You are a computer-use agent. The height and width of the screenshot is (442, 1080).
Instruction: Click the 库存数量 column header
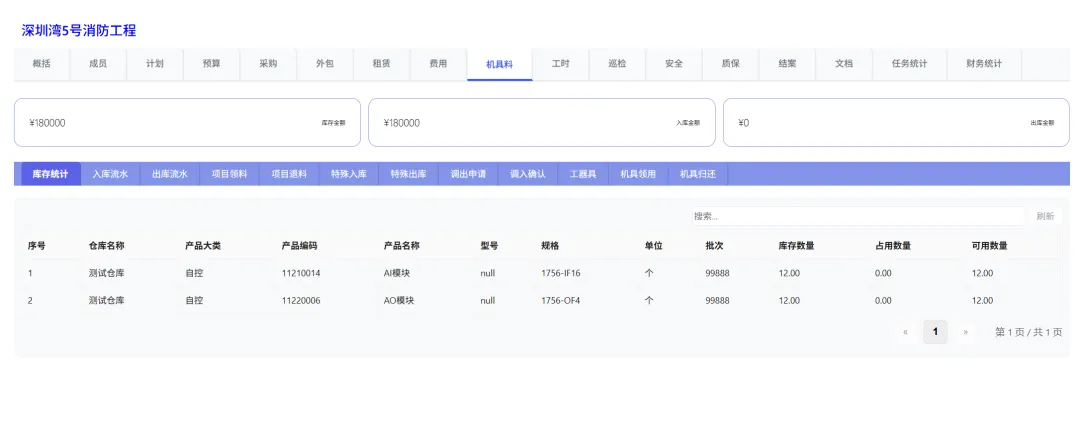[796, 246]
